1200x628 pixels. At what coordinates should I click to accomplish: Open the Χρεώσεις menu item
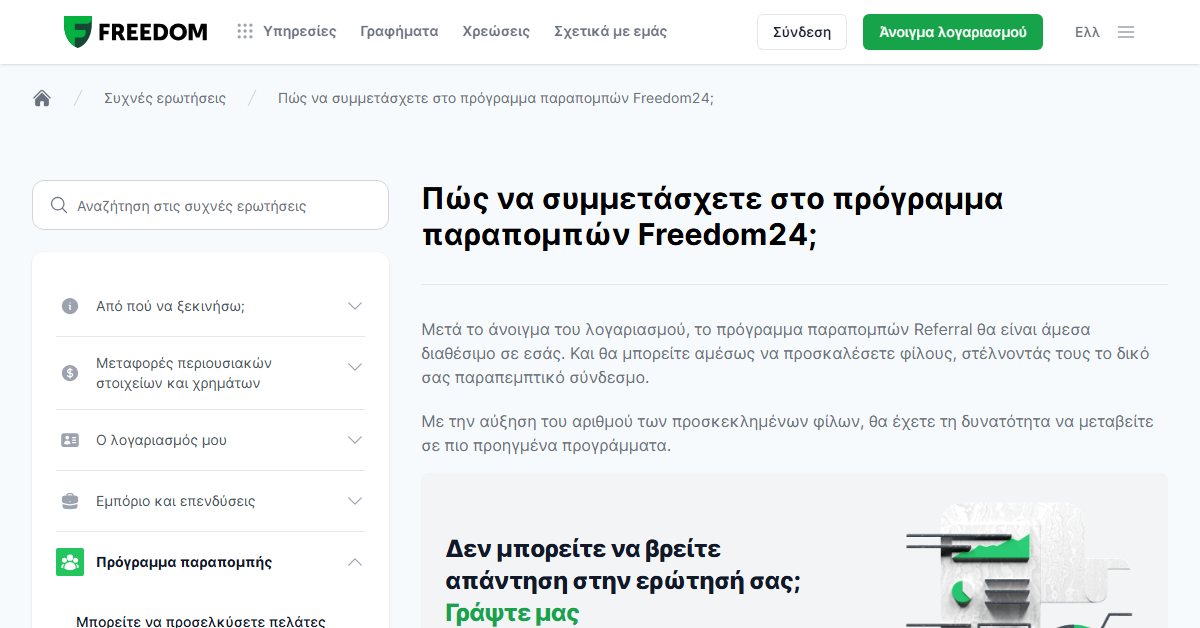[496, 31]
